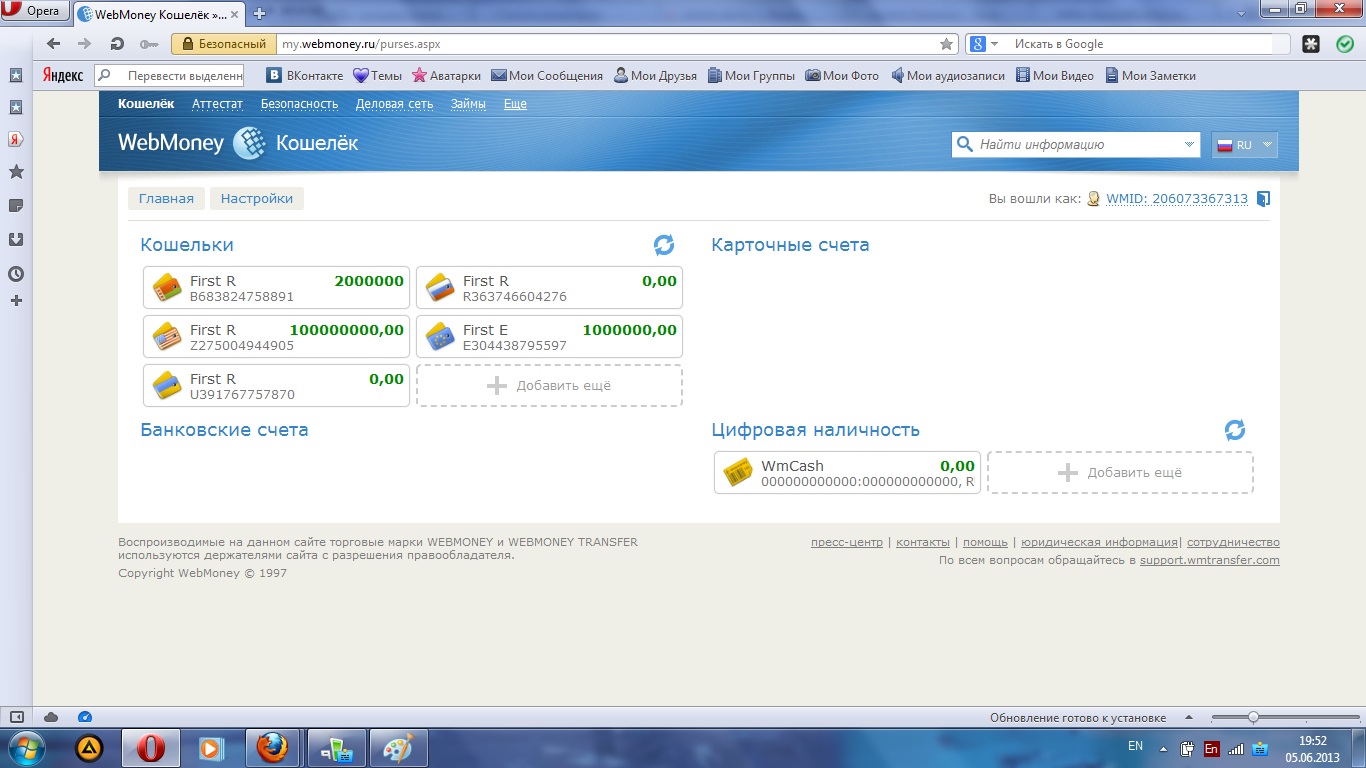Open the юридическая информация footer link
The height and width of the screenshot is (768, 1366).
(x=1099, y=542)
